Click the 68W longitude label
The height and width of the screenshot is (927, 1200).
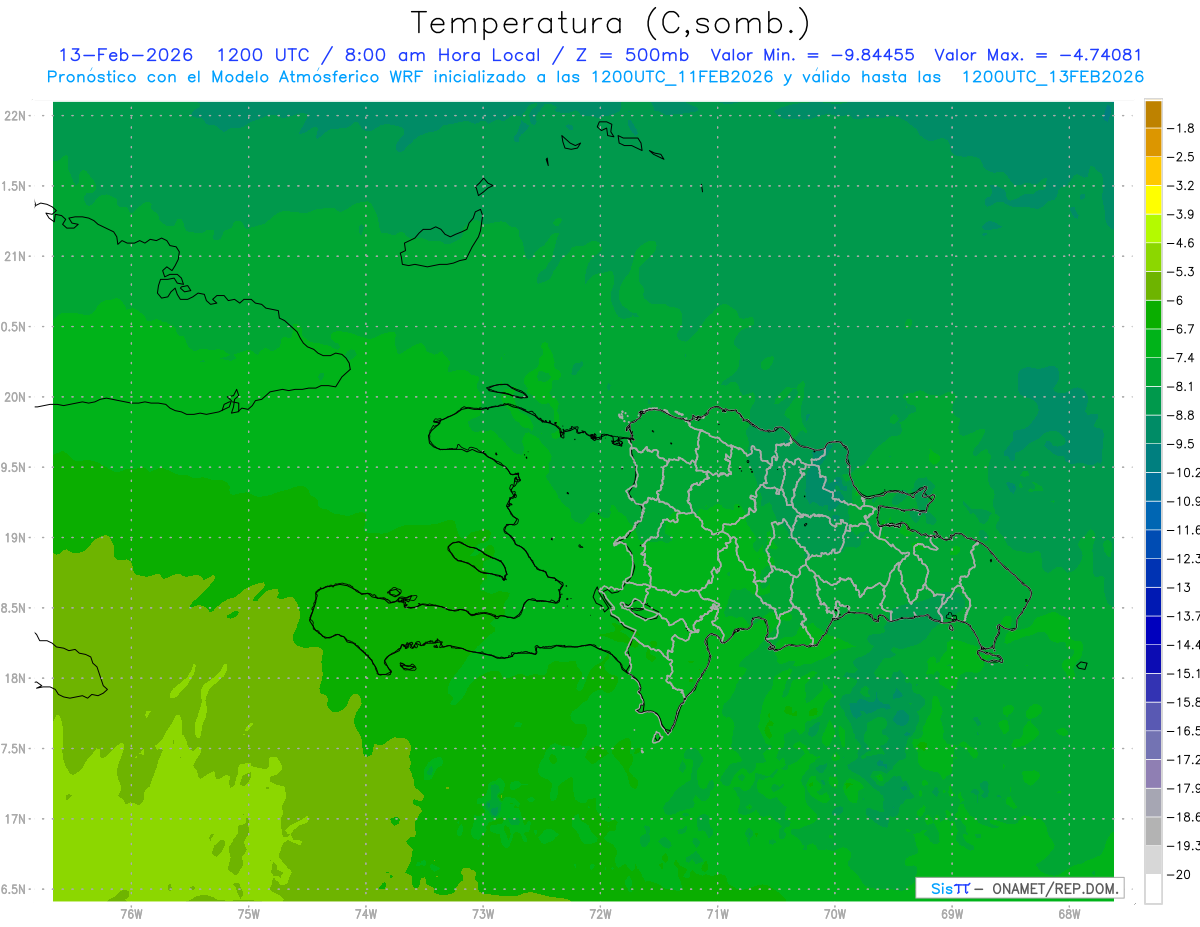tap(1069, 913)
